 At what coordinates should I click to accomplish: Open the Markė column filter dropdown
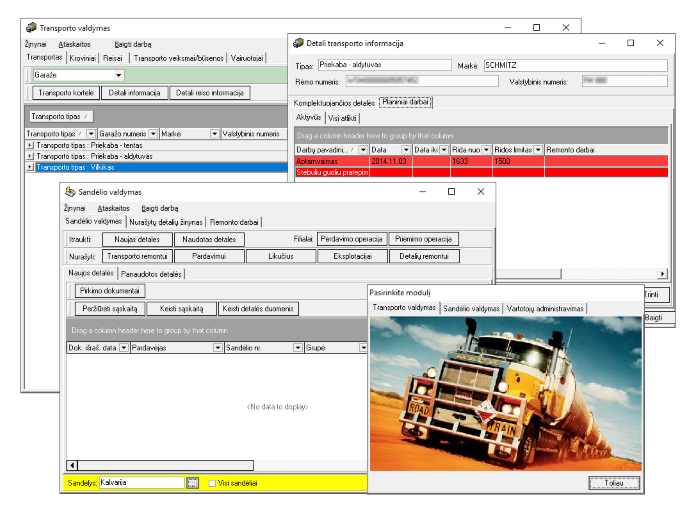215,134
